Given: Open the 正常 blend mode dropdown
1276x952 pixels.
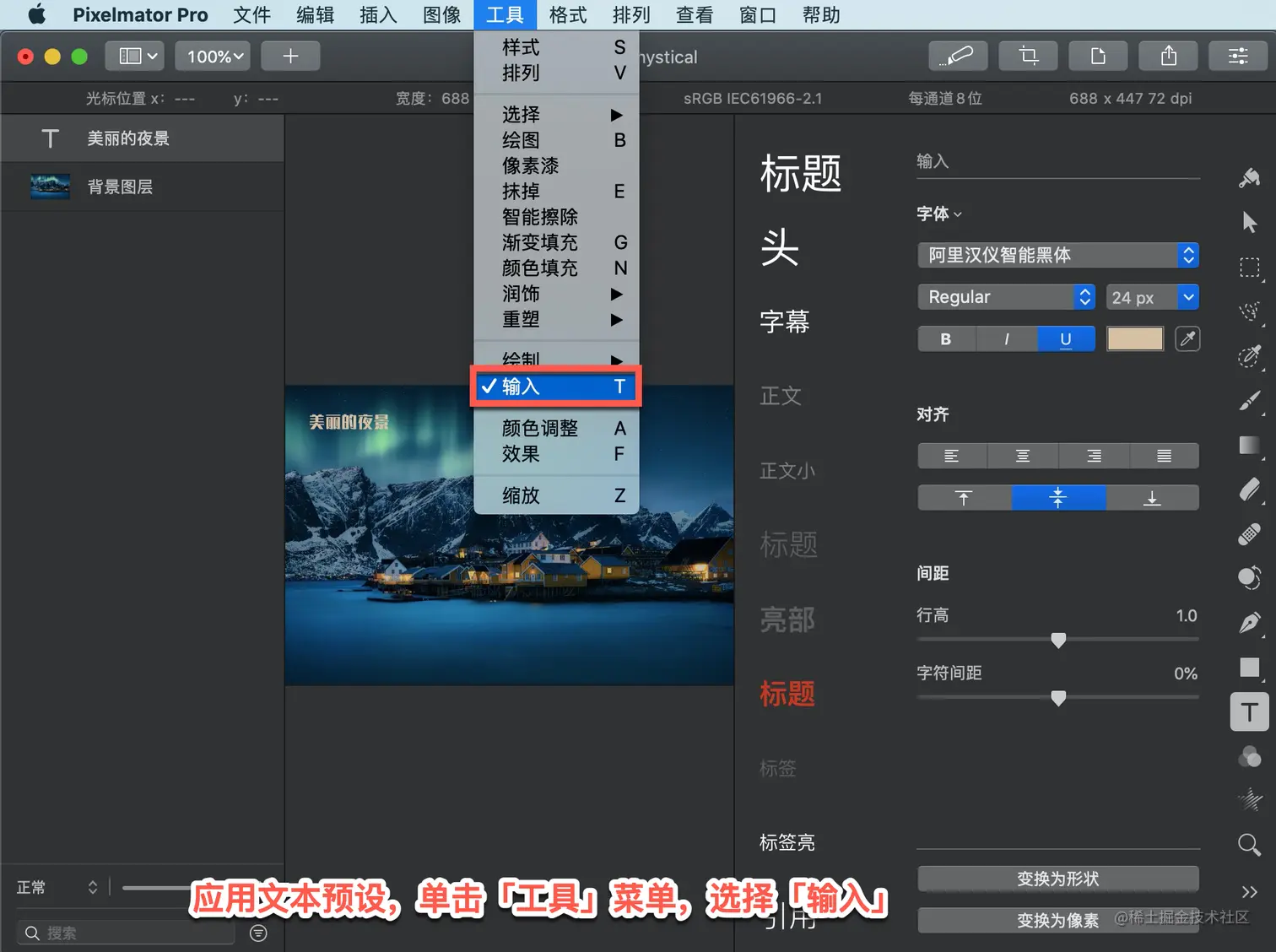Looking at the screenshot, I should 57,887.
